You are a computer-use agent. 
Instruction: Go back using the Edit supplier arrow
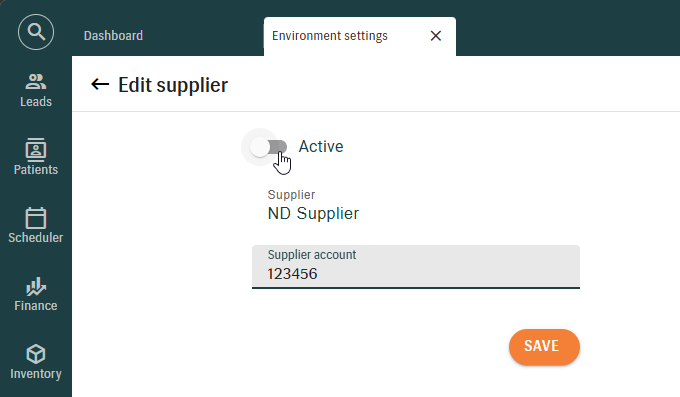point(100,84)
